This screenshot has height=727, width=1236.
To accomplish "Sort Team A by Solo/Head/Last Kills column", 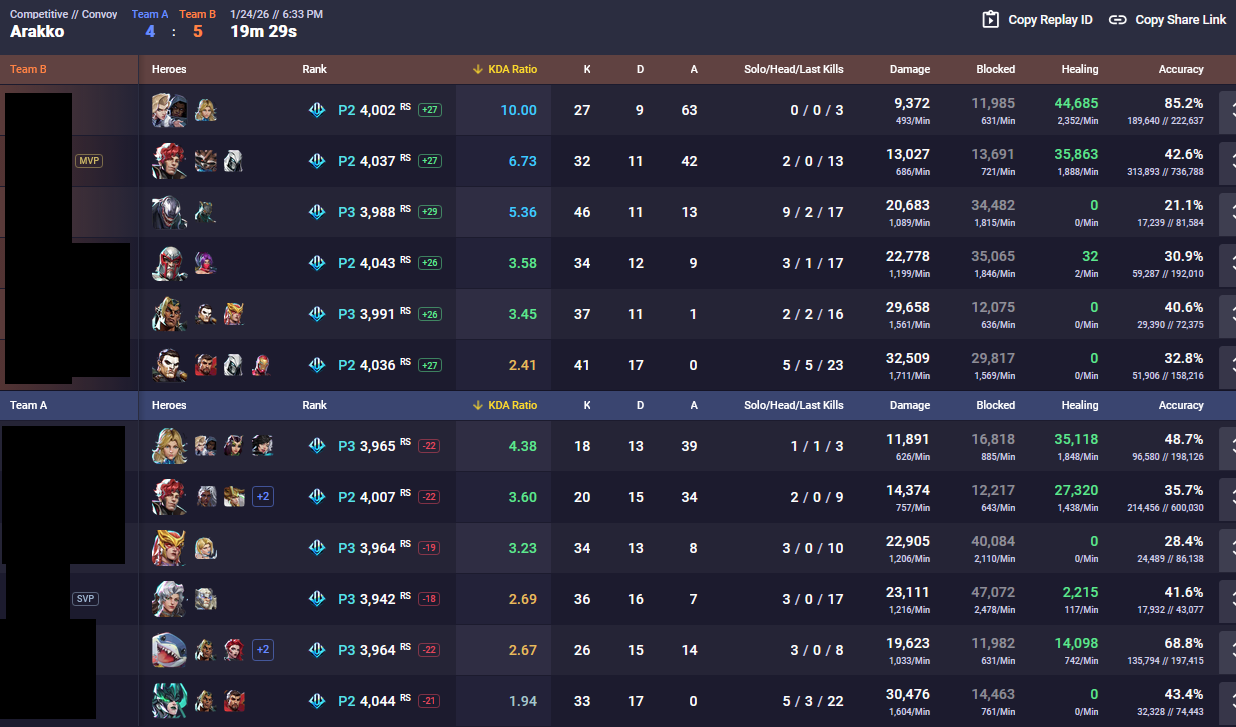I will coord(794,405).
